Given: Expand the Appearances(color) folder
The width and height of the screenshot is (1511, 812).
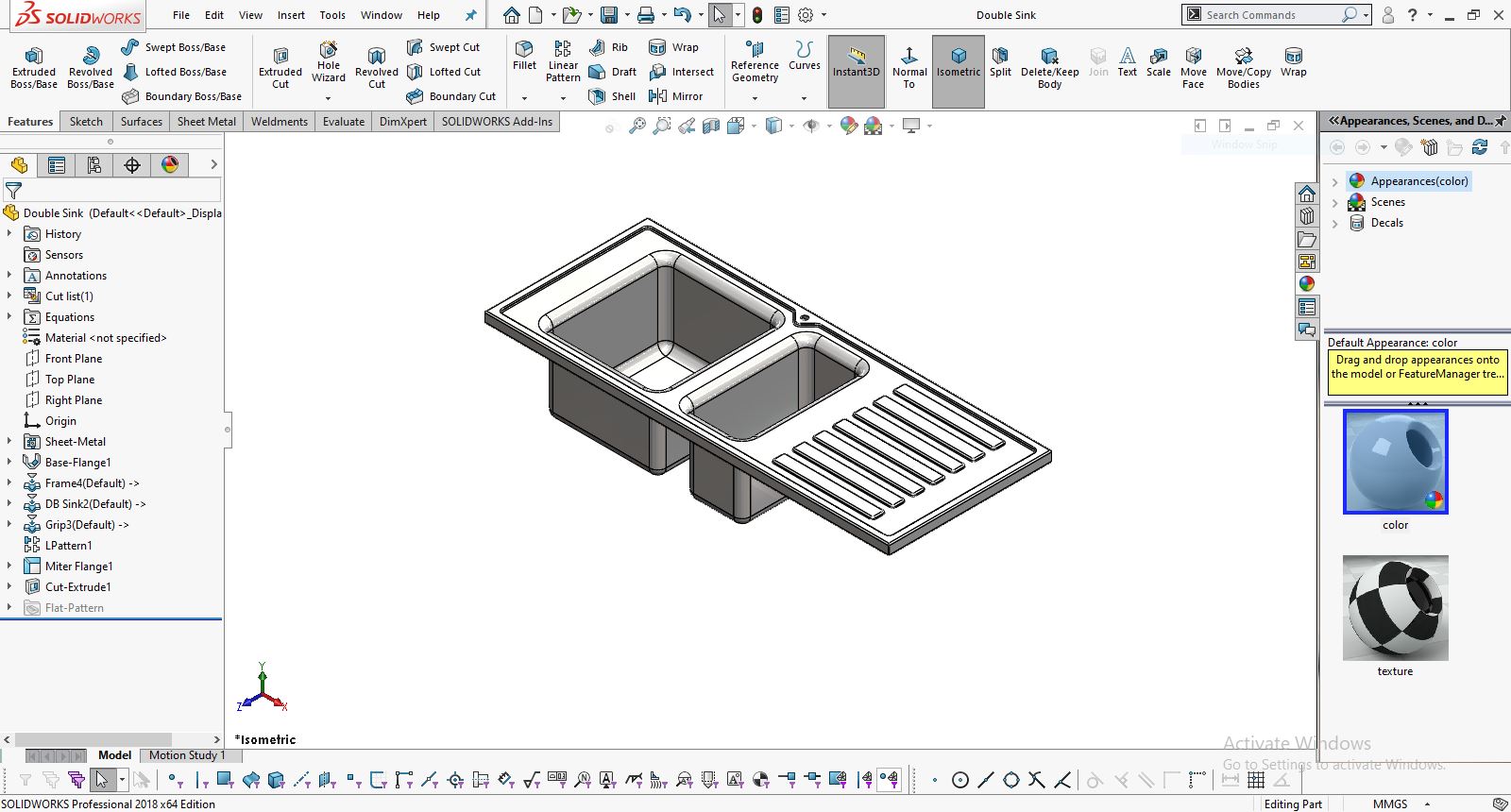Looking at the screenshot, I should 1334,181.
